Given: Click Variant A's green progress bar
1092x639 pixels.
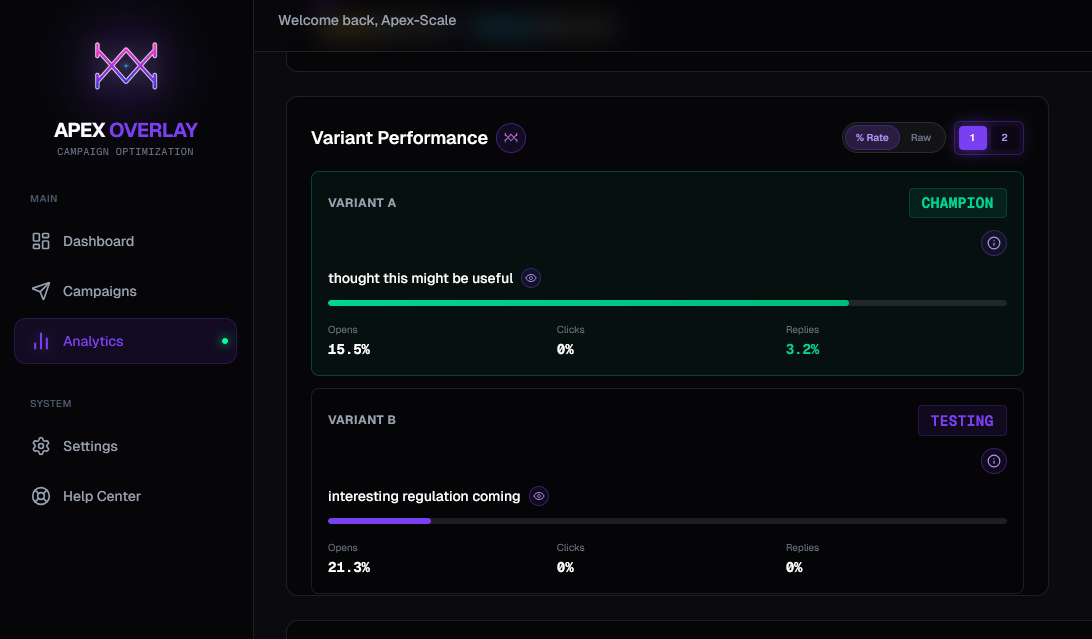Looking at the screenshot, I should click(588, 302).
